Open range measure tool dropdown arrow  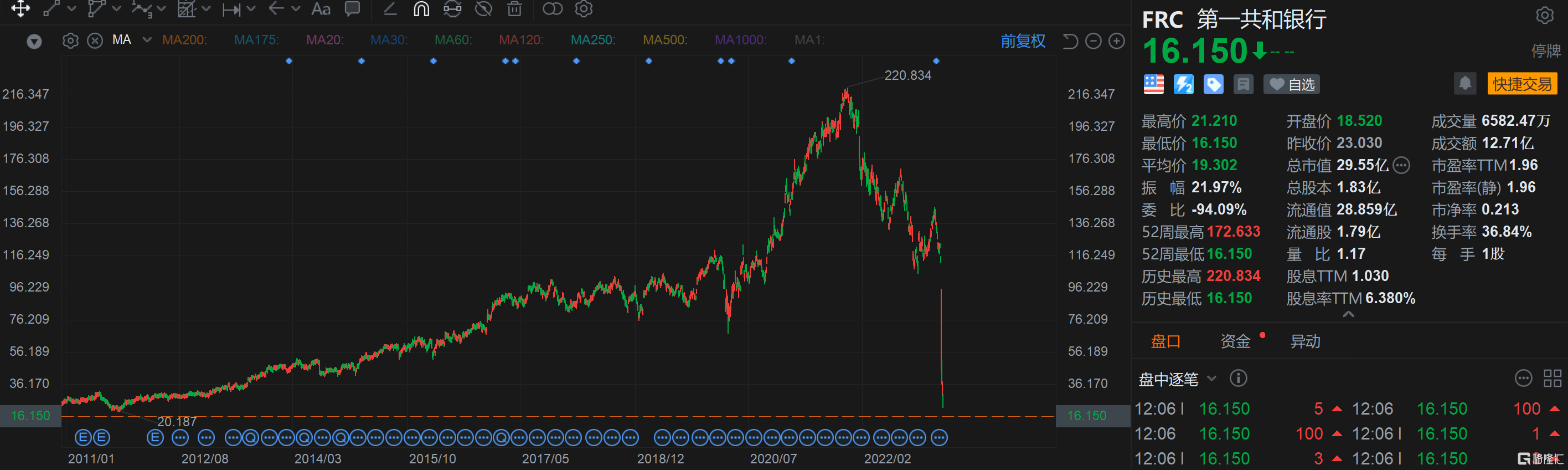251,8
